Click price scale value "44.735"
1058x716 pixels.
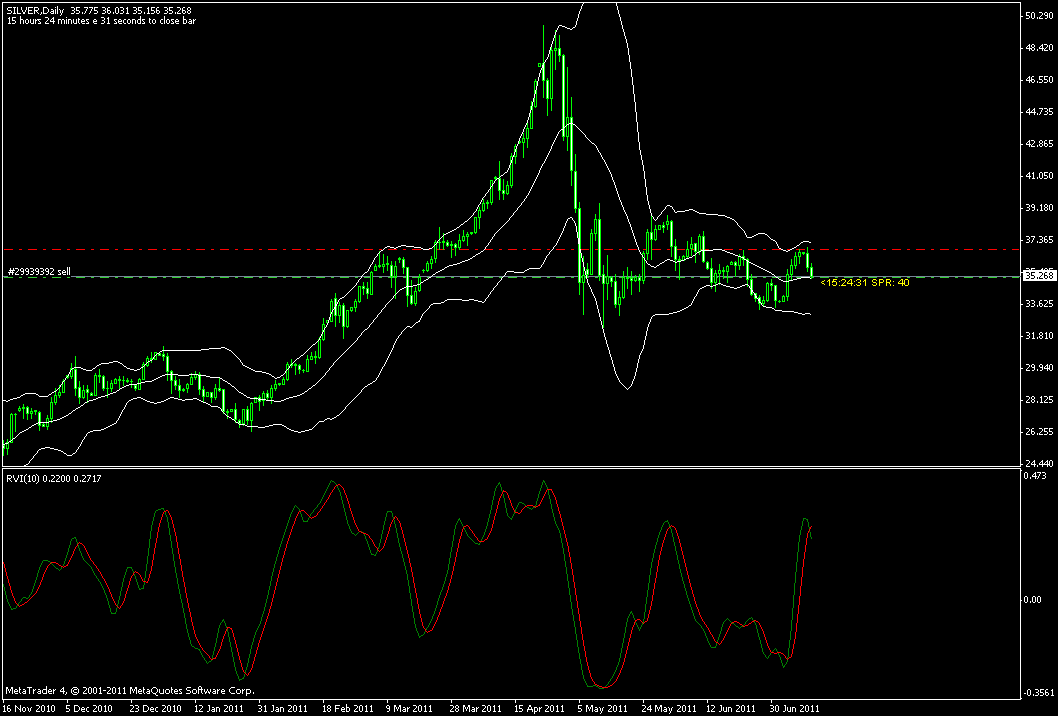click(1038, 111)
